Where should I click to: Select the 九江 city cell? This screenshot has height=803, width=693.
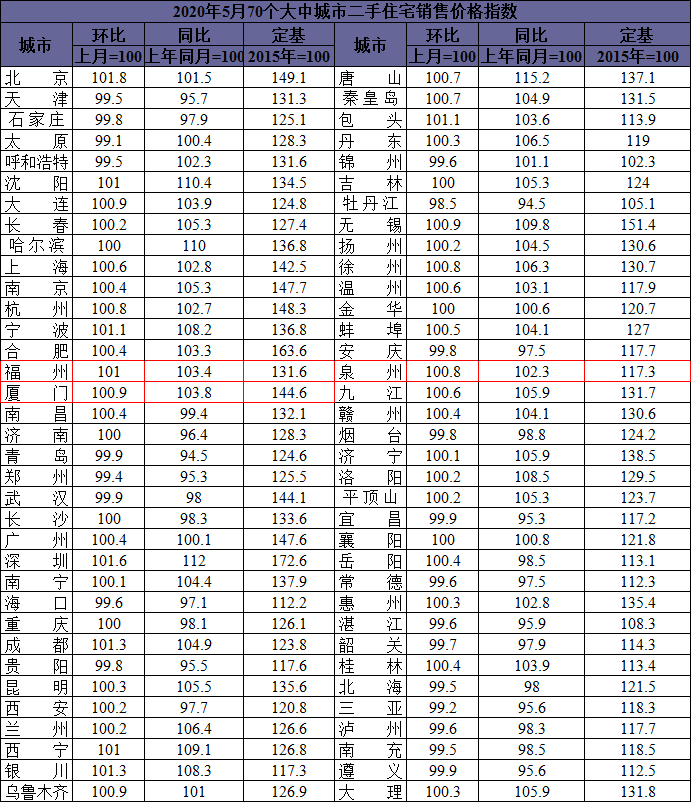coord(370,393)
